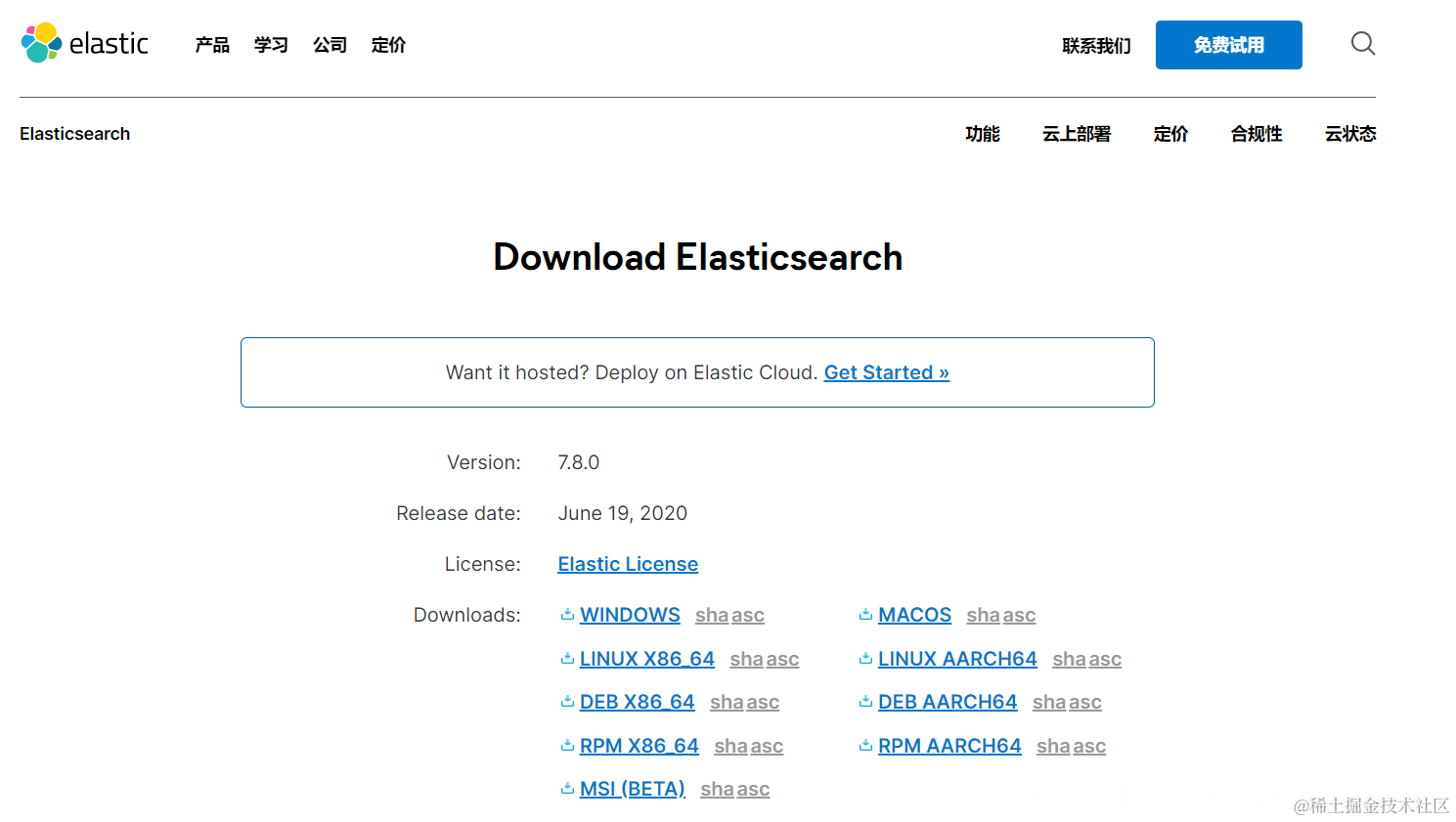The height and width of the screenshot is (822, 1456).
Task: Open the 公司 menu in the header
Action: (330, 45)
